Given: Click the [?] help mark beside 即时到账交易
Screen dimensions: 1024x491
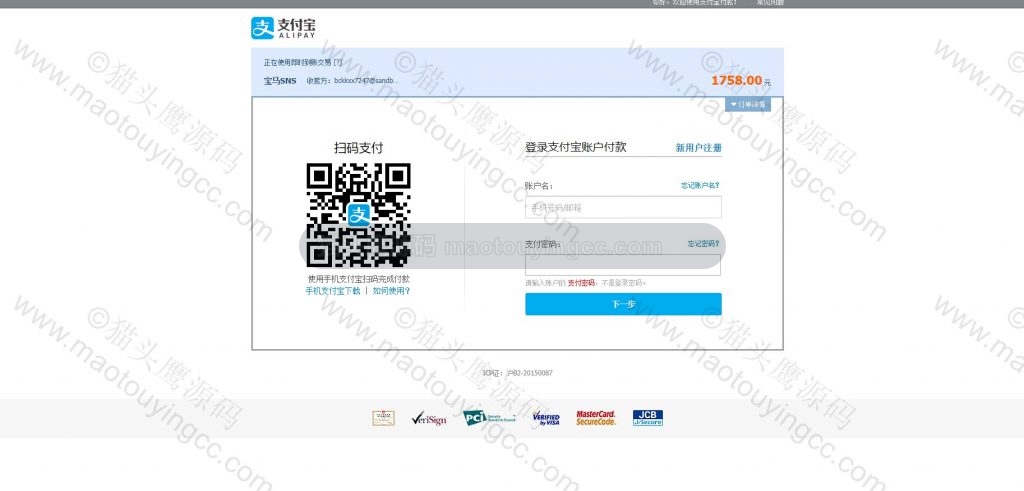Looking at the screenshot, I should [338, 63].
